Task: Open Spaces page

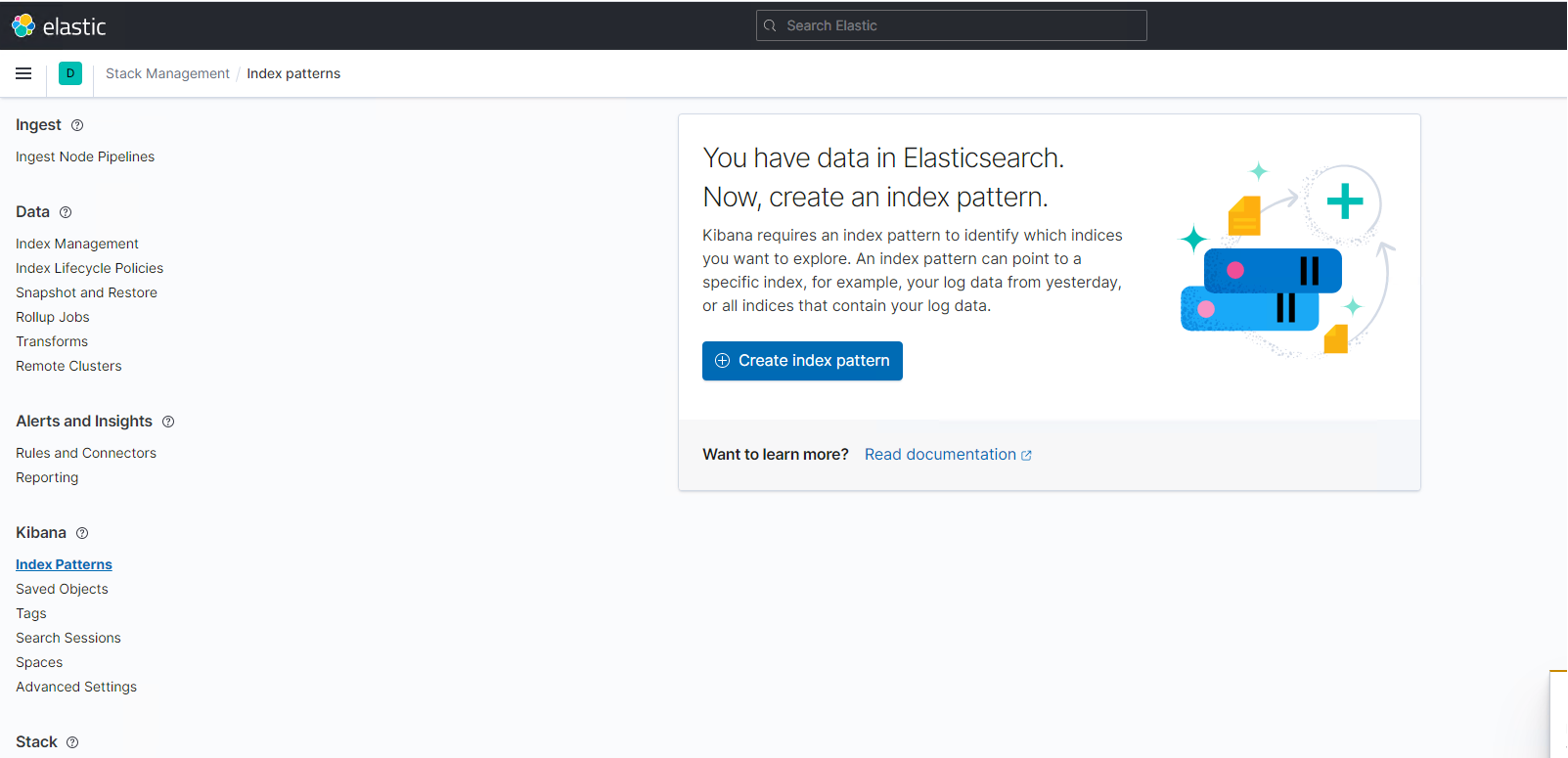Action: coord(39,662)
